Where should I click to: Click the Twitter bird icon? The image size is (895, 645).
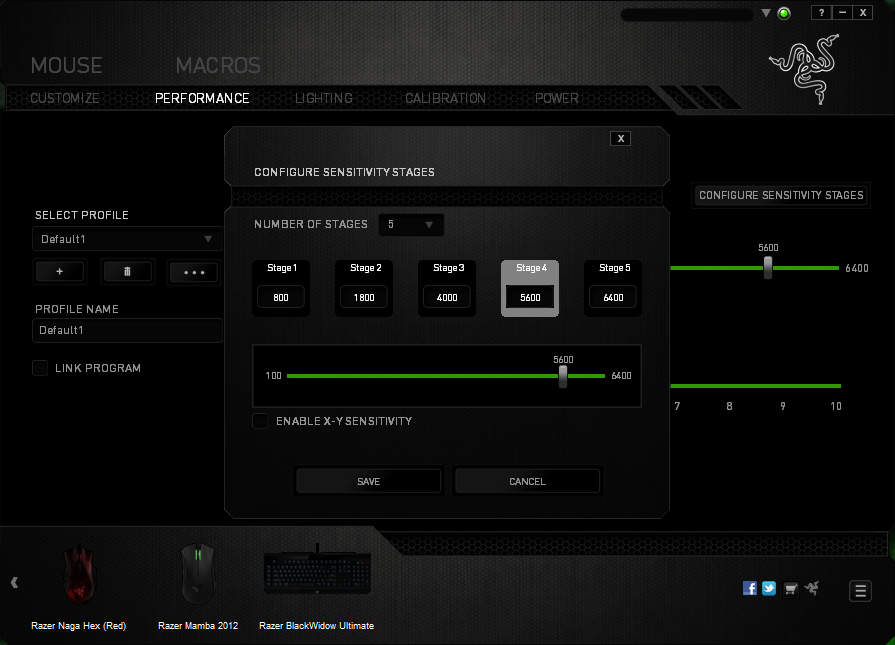coord(769,588)
